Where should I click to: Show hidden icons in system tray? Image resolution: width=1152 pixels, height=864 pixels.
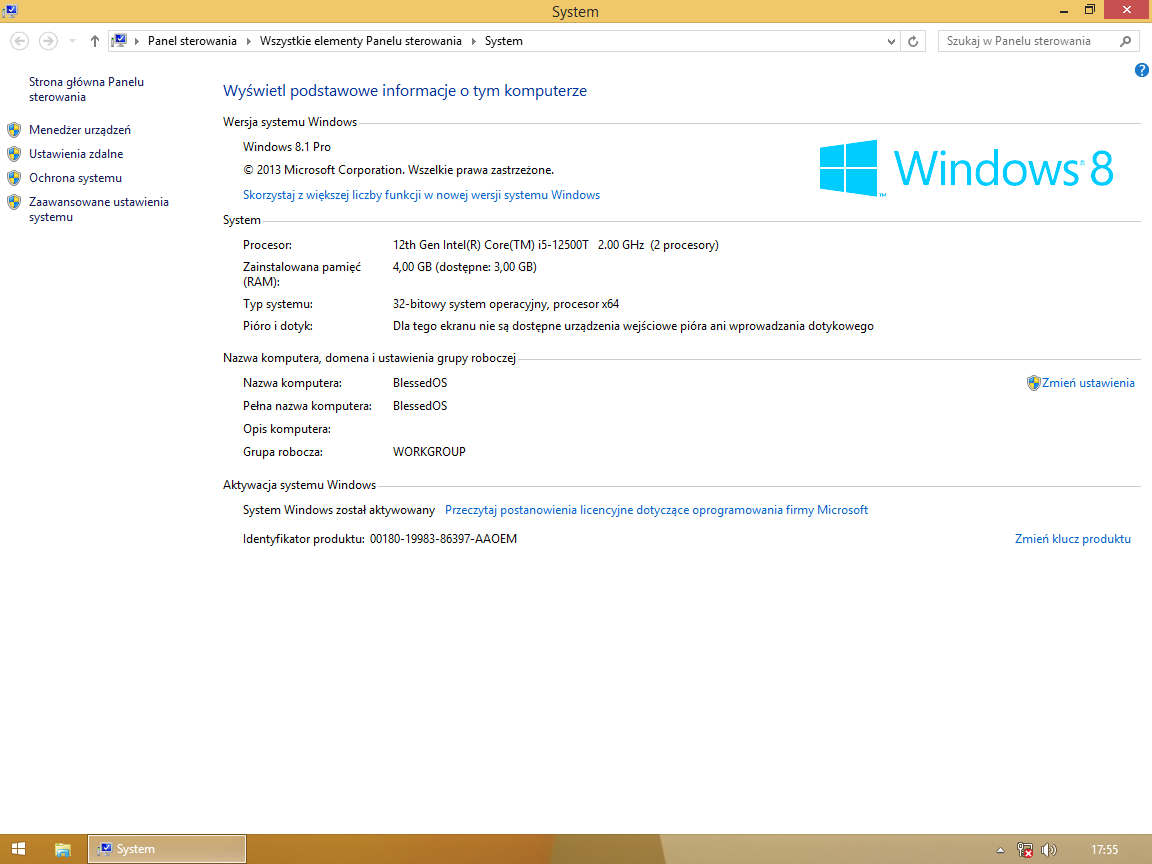coord(1000,850)
